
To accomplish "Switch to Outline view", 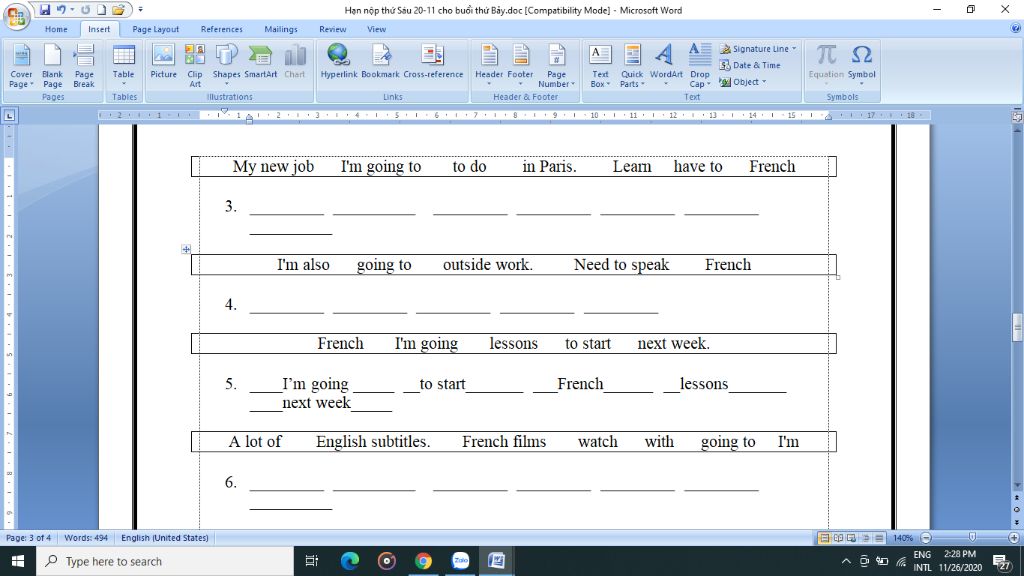I will pos(865,538).
